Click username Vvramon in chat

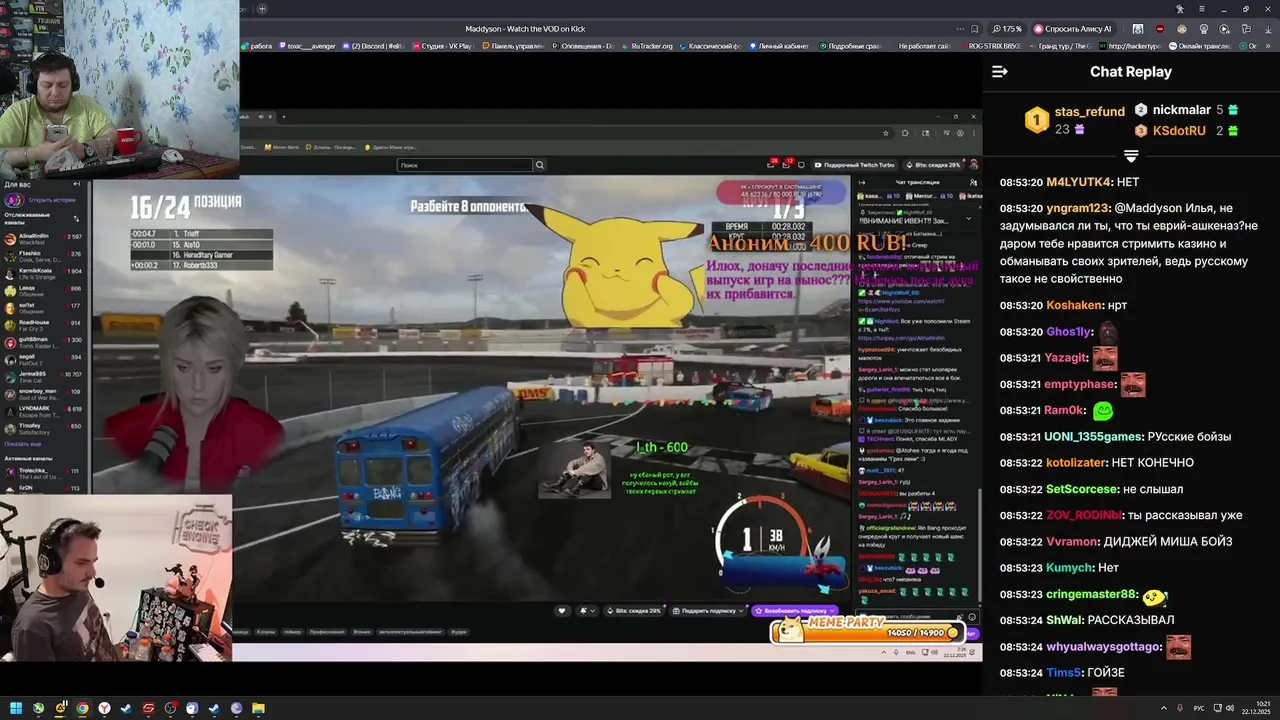pyautogui.click(x=1072, y=541)
